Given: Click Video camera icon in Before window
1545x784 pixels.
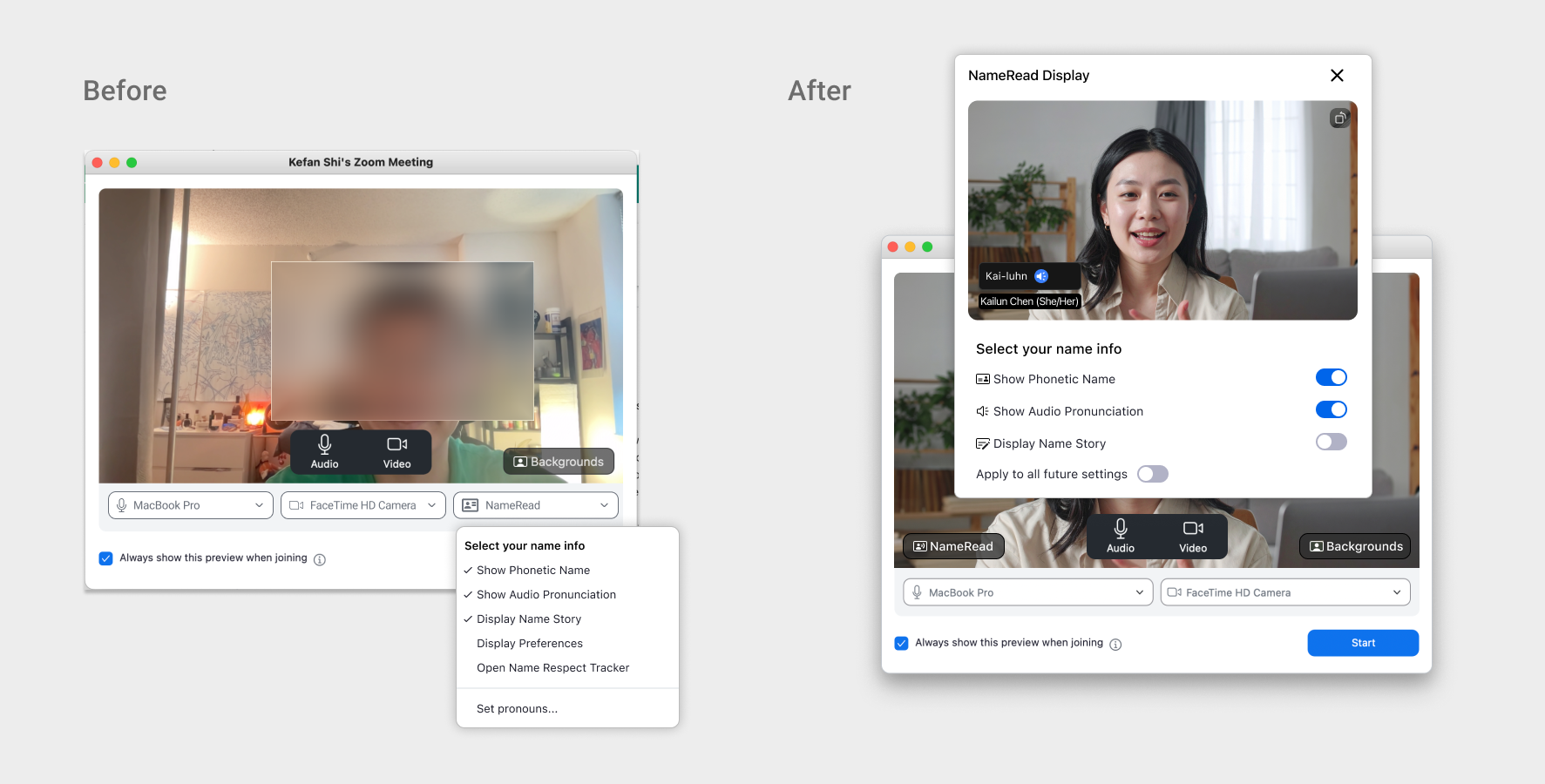Looking at the screenshot, I should (397, 444).
